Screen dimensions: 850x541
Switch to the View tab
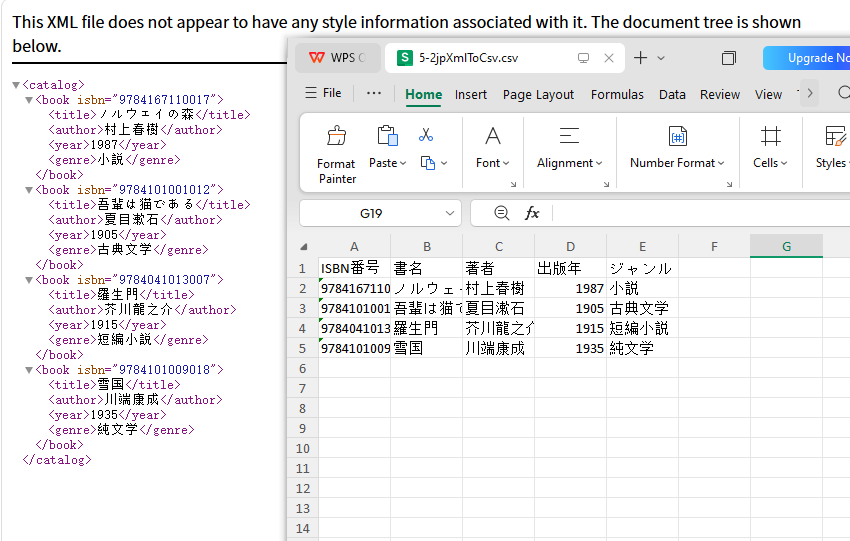click(x=768, y=94)
